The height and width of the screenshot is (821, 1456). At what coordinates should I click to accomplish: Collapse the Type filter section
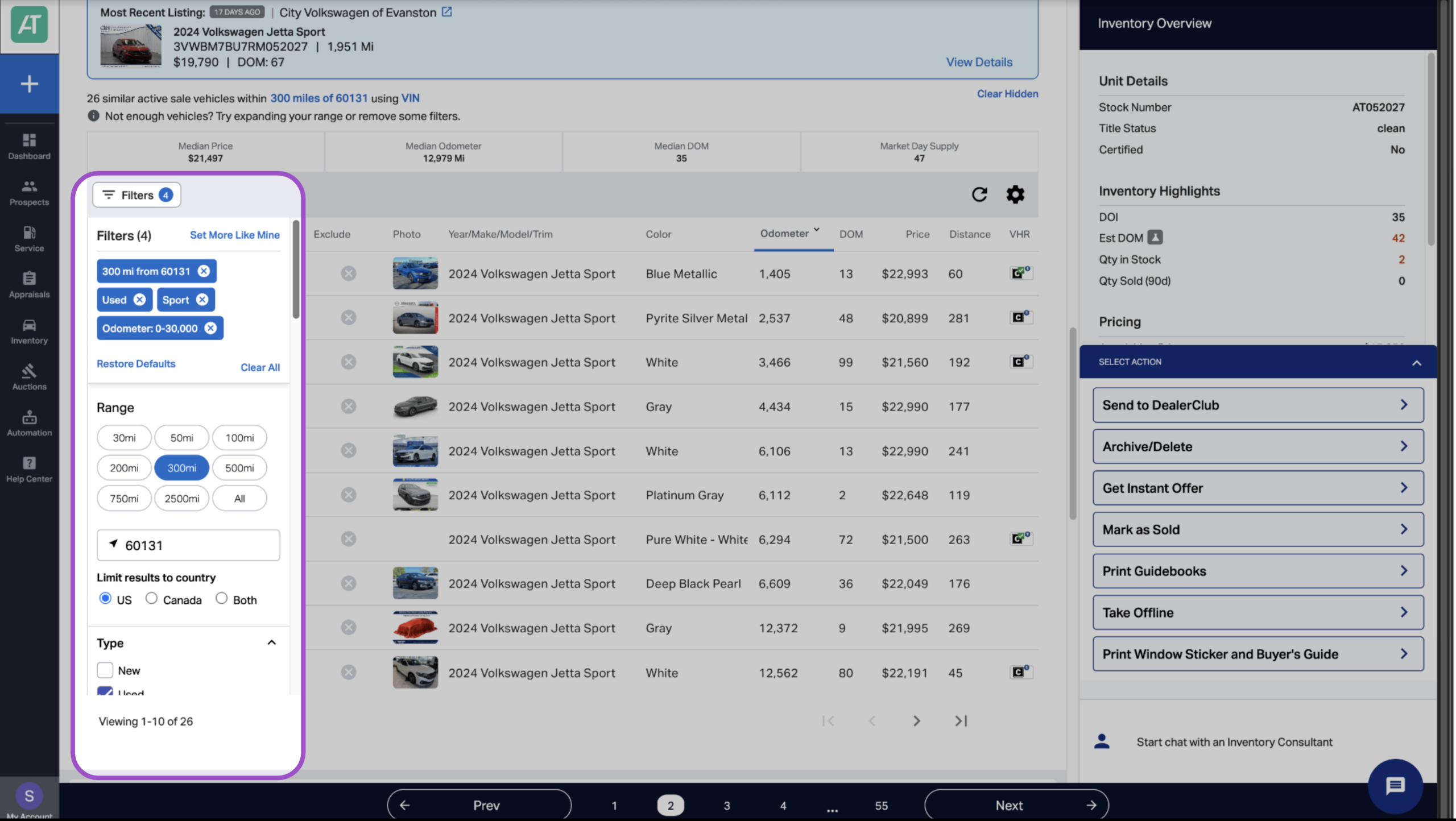tap(271, 642)
